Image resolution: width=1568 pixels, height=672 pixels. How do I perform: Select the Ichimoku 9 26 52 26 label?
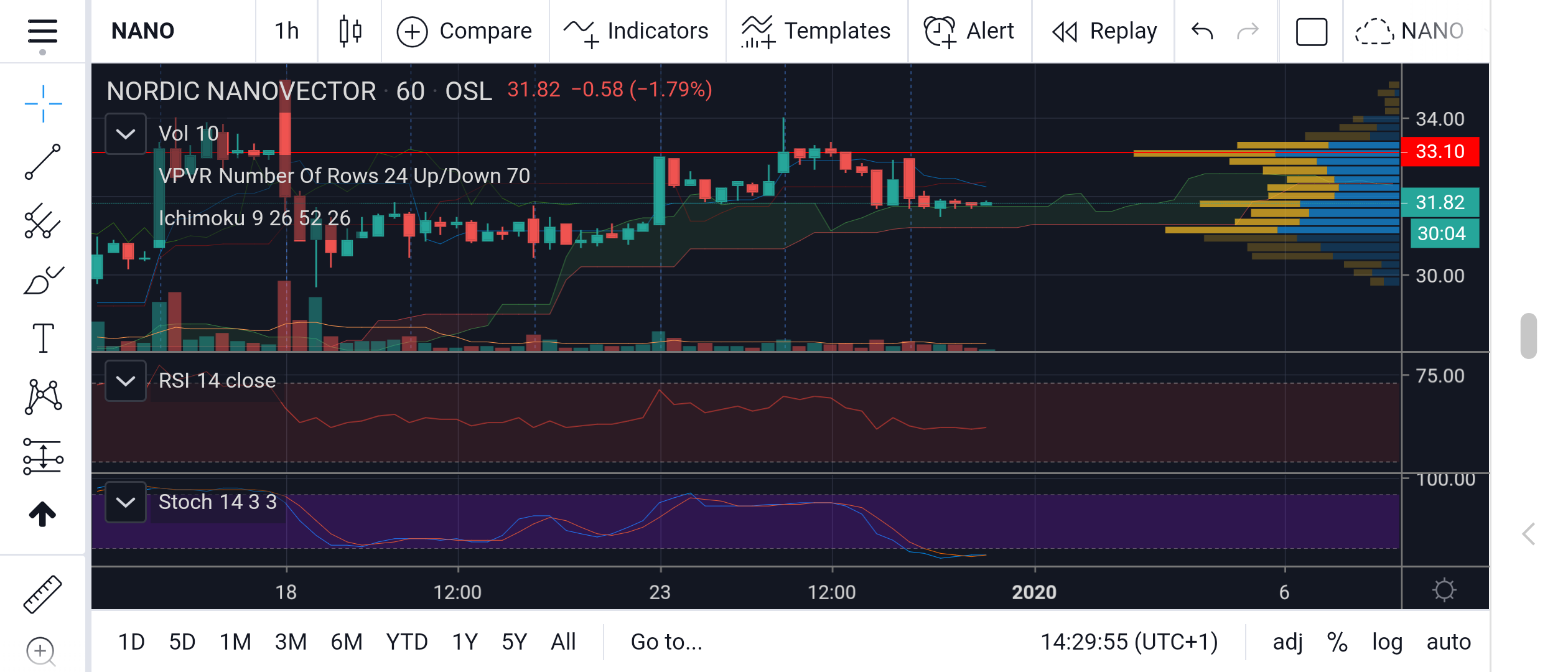[254, 218]
